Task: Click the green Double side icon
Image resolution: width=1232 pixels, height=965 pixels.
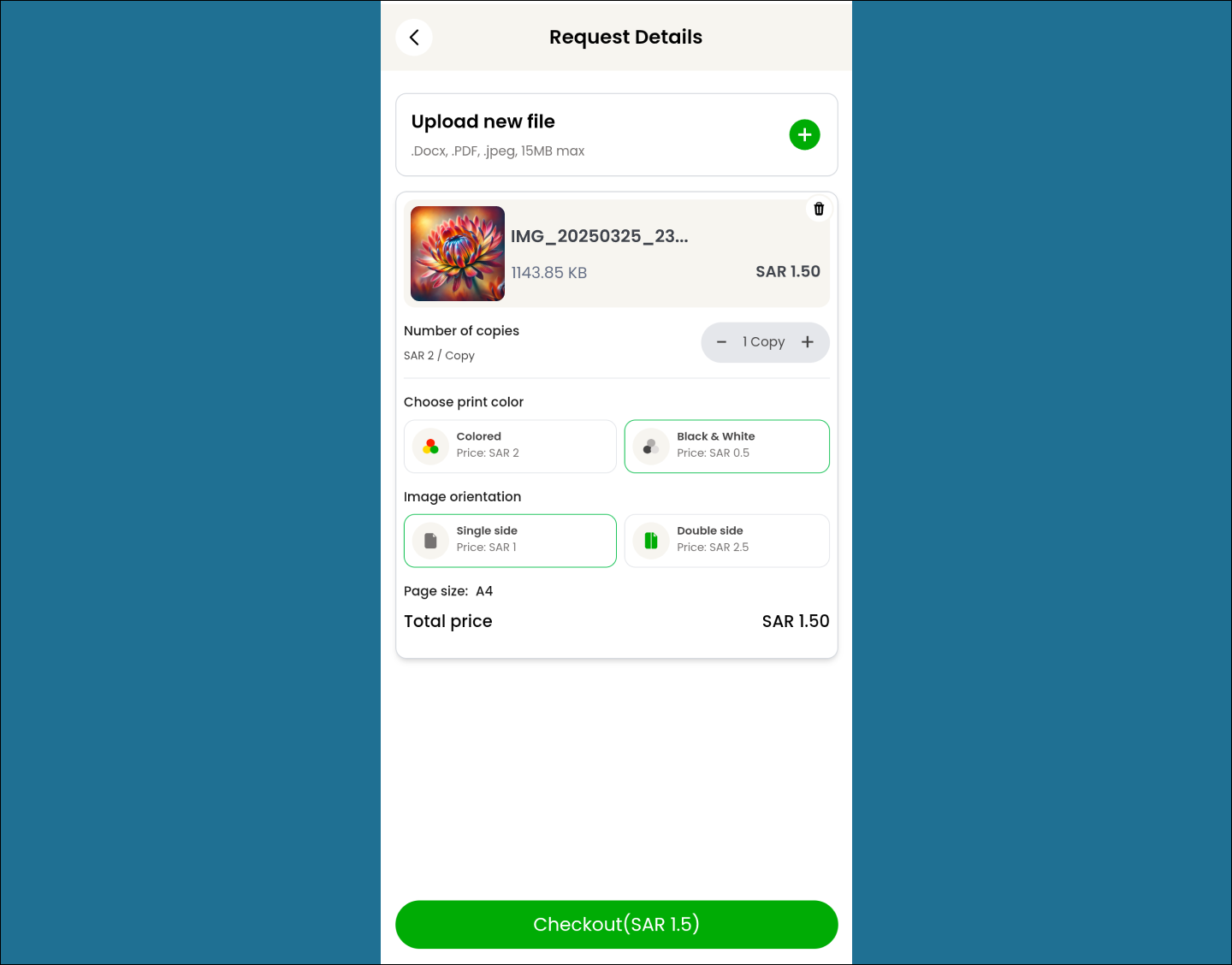Action: (651, 541)
